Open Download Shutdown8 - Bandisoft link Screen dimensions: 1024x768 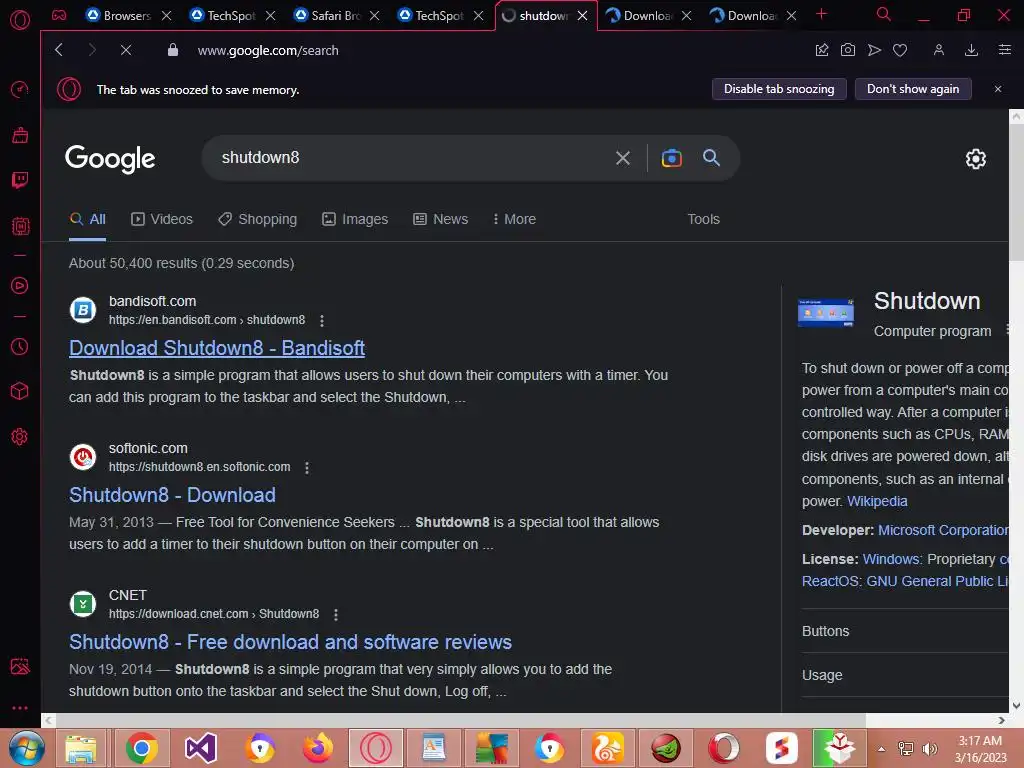(217, 348)
